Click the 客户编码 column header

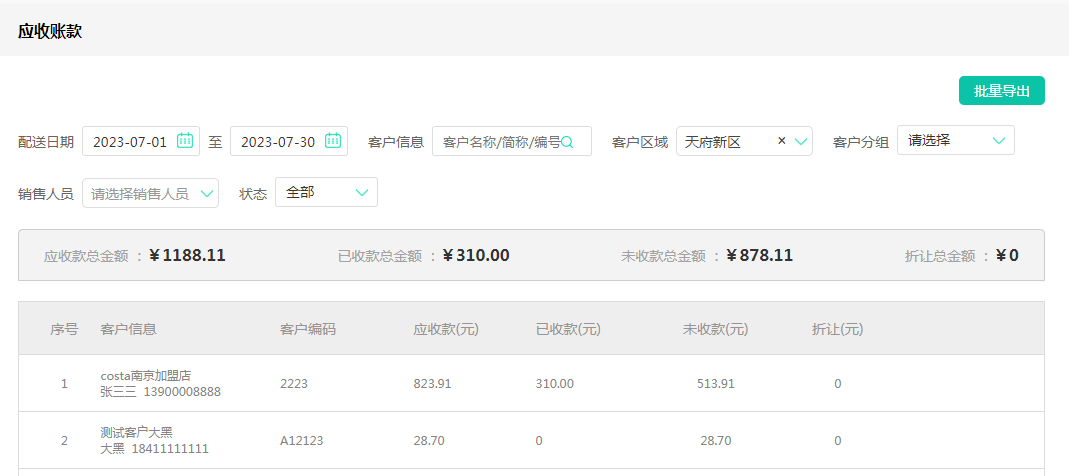click(308, 329)
